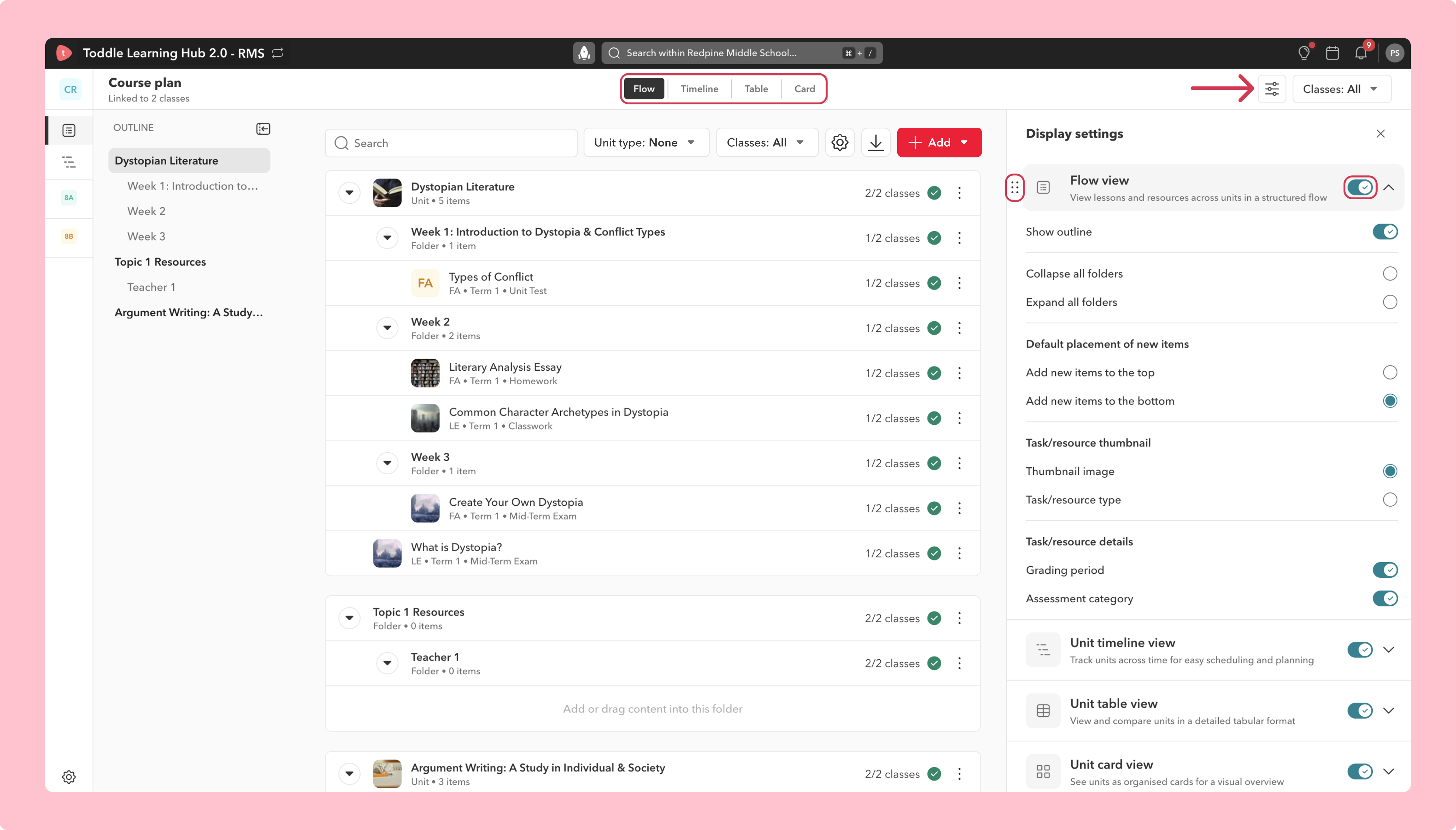Toggle Show outline switch
The width and height of the screenshot is (1456, 830).
point(1385,232)
